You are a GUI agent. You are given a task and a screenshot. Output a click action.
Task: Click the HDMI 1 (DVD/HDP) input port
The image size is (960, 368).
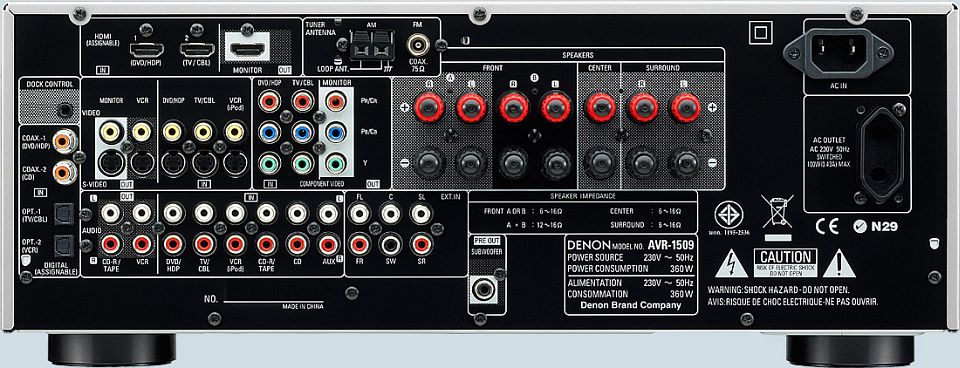(146, 50)
